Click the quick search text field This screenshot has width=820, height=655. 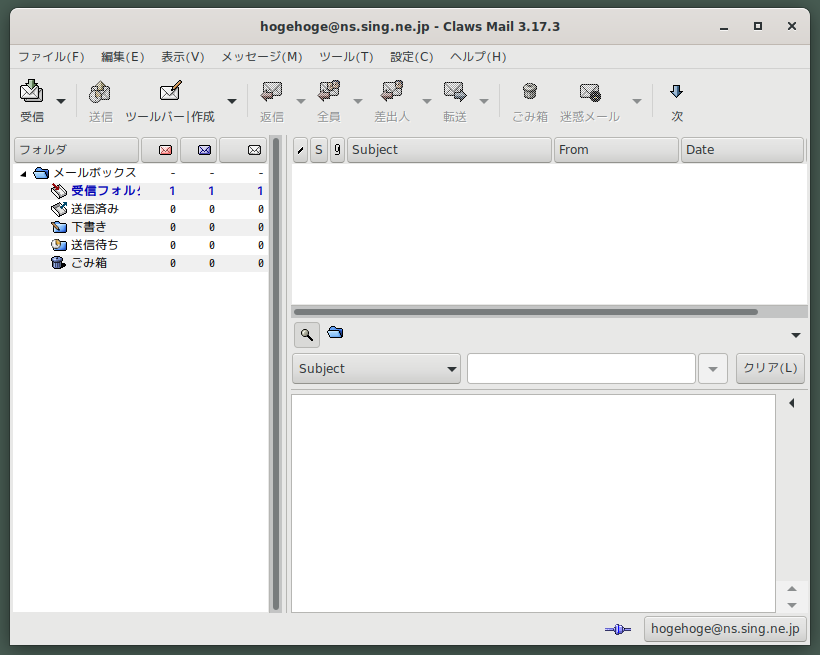click(x=582, y=369)
